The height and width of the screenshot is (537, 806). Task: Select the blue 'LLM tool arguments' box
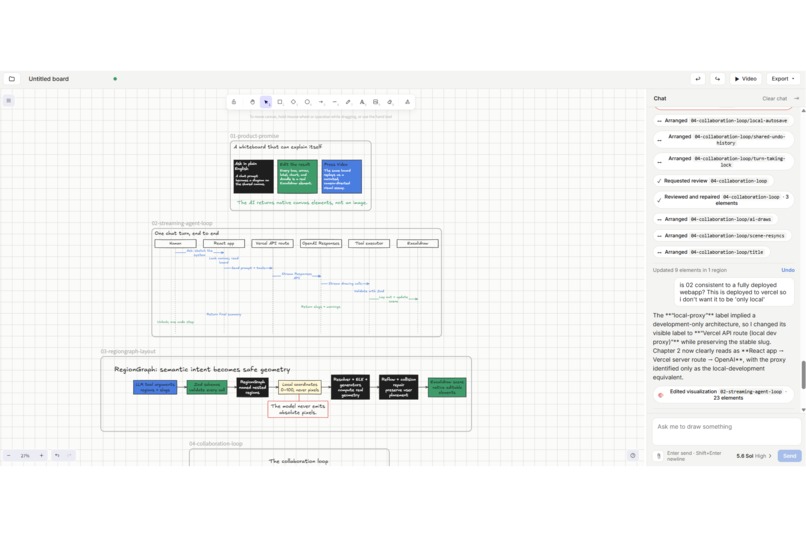(155, 387)
